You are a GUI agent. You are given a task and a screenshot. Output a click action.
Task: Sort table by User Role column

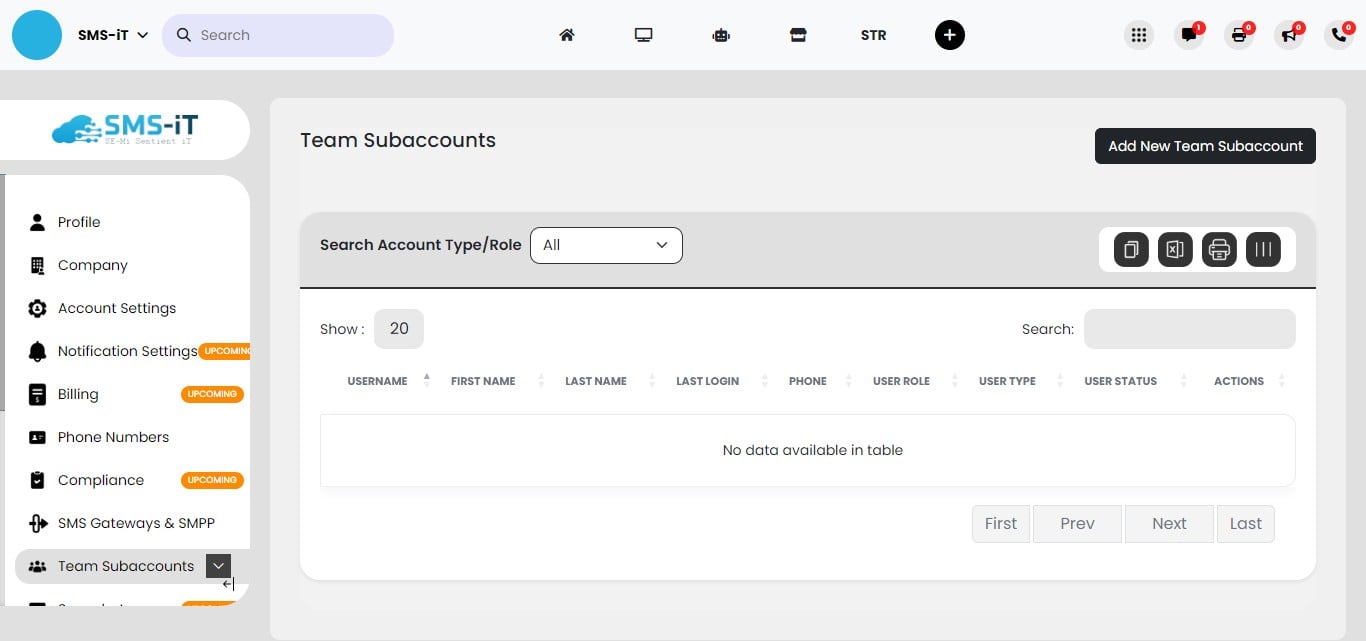901,381
